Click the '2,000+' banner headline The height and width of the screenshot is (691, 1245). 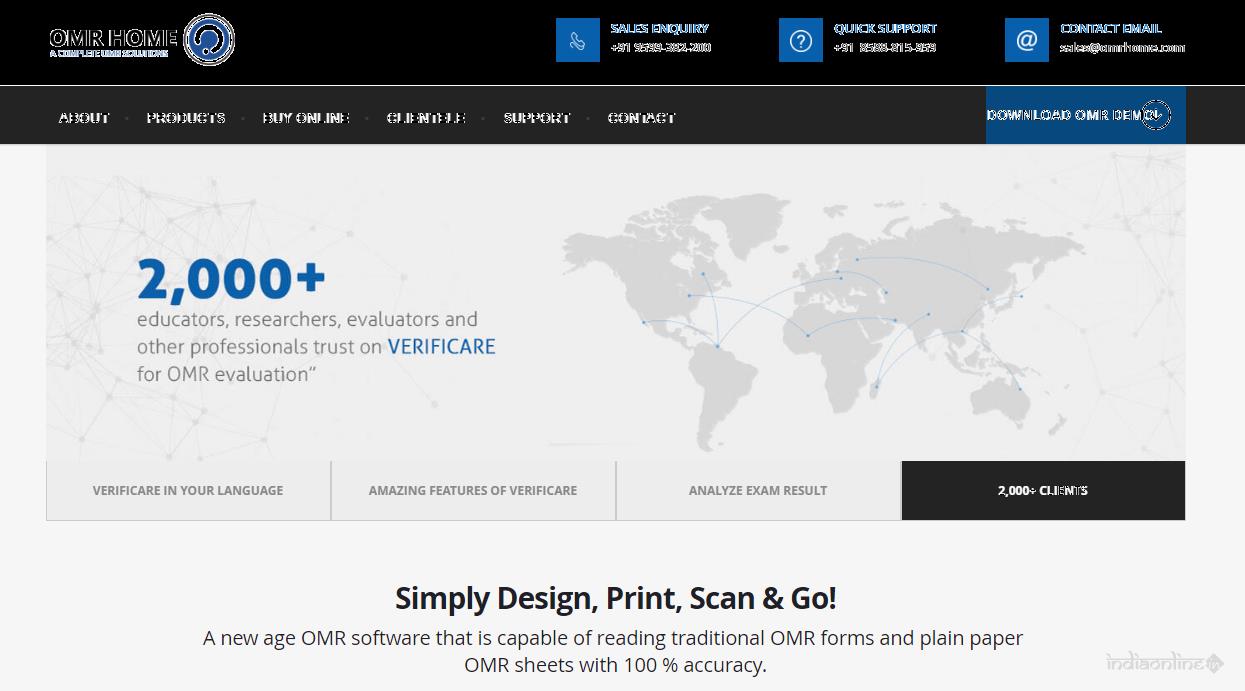point(231,279)
